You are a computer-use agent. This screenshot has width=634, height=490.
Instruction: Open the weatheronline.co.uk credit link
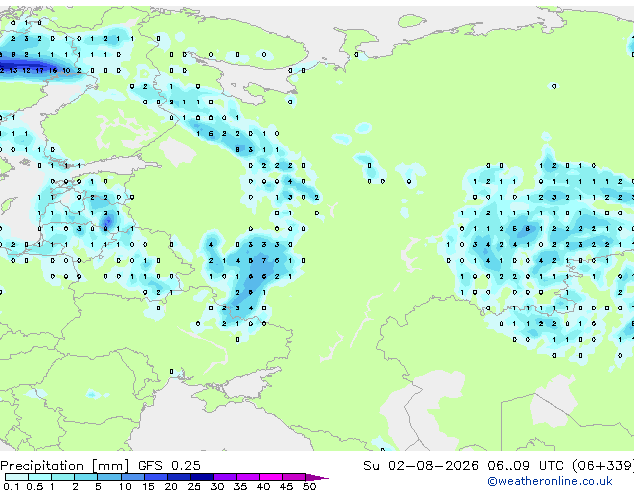(x=550, y=481)
